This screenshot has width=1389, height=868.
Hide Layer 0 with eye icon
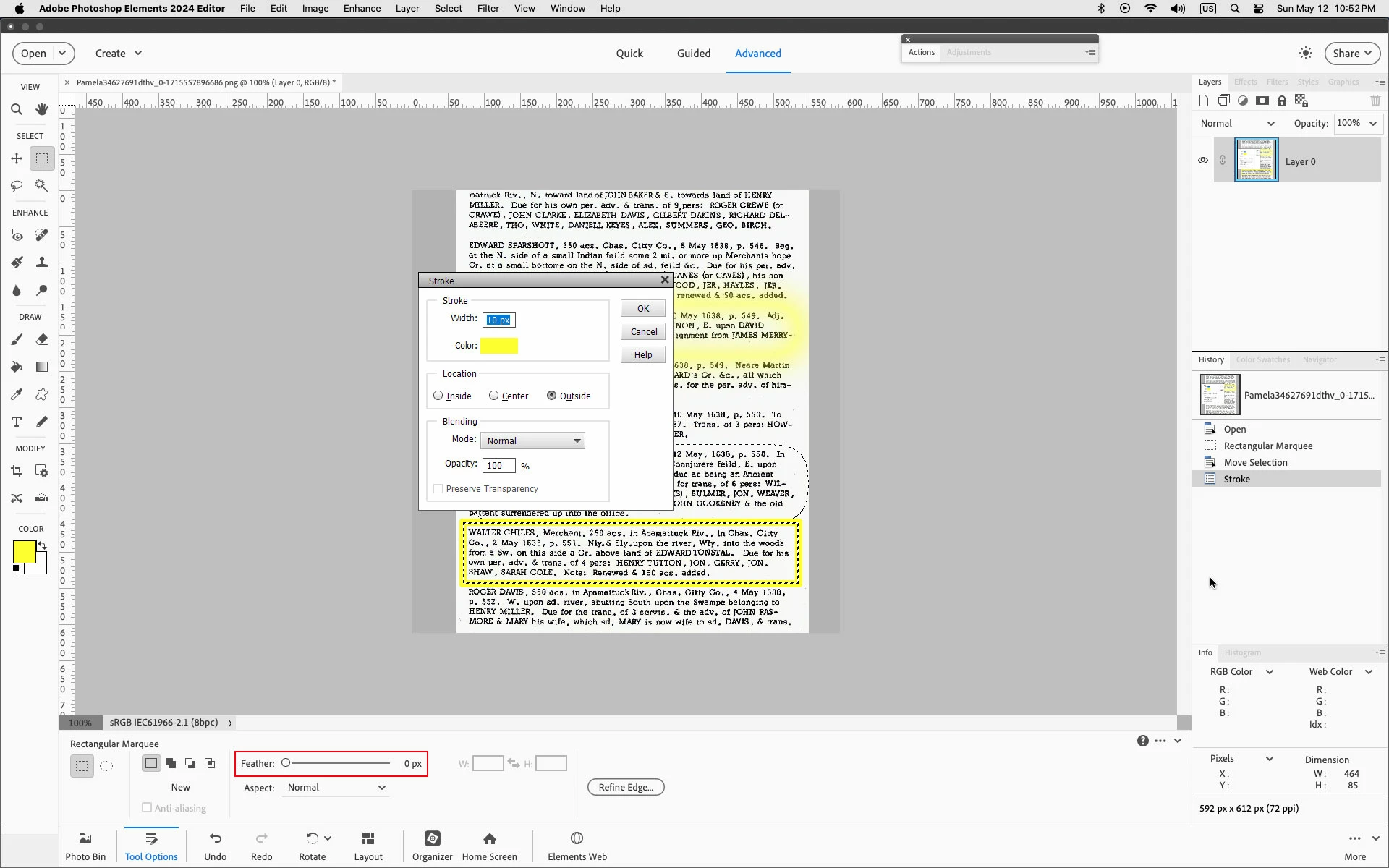(x=1203, y=161)
